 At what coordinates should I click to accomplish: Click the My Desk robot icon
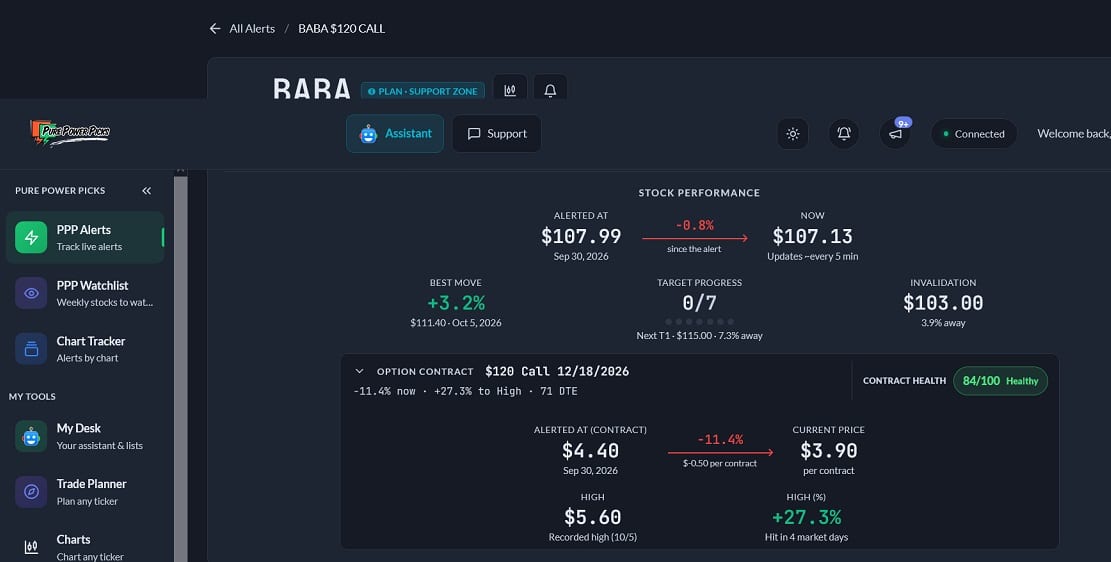tap(31, 436)
